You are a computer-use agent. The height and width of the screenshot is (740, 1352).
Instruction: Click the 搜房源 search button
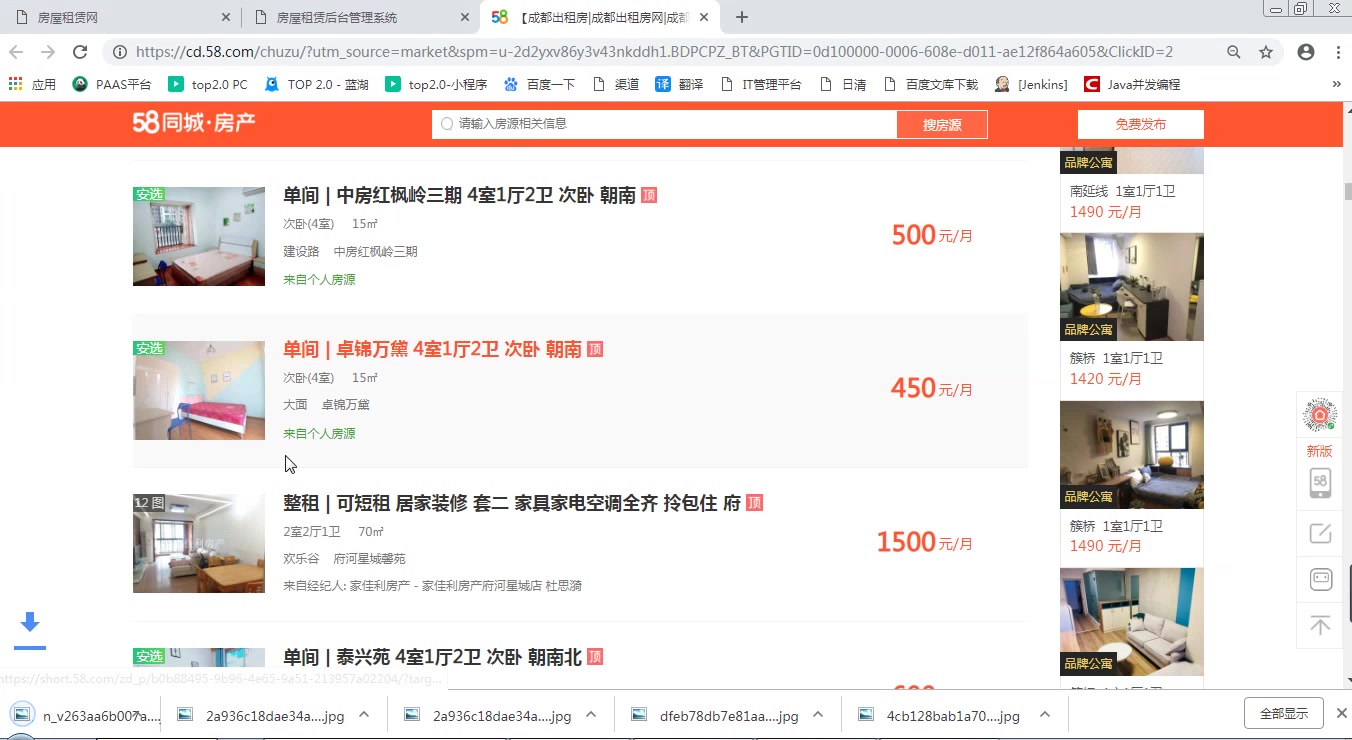click(942, 124)
